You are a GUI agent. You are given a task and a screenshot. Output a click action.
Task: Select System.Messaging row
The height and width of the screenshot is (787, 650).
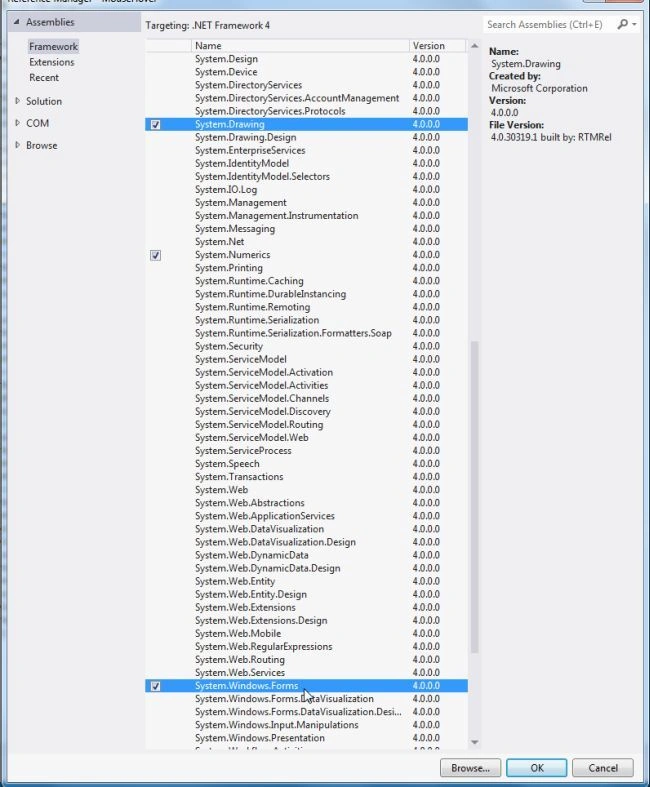(x=306, y=229)
